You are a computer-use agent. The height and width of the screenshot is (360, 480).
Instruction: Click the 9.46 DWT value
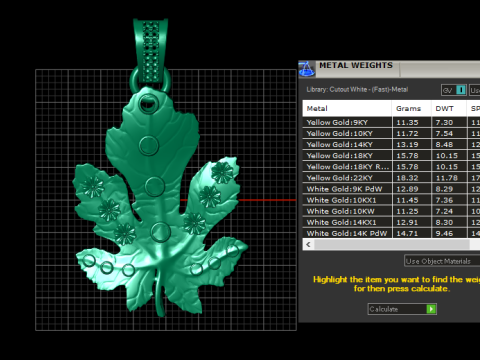tap(444, 233)
